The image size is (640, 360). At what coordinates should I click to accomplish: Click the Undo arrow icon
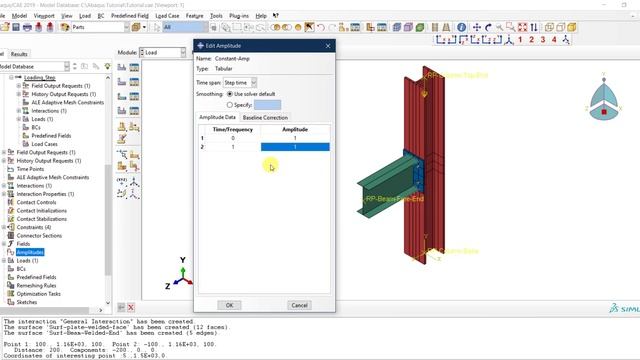(x=321, y=27)
